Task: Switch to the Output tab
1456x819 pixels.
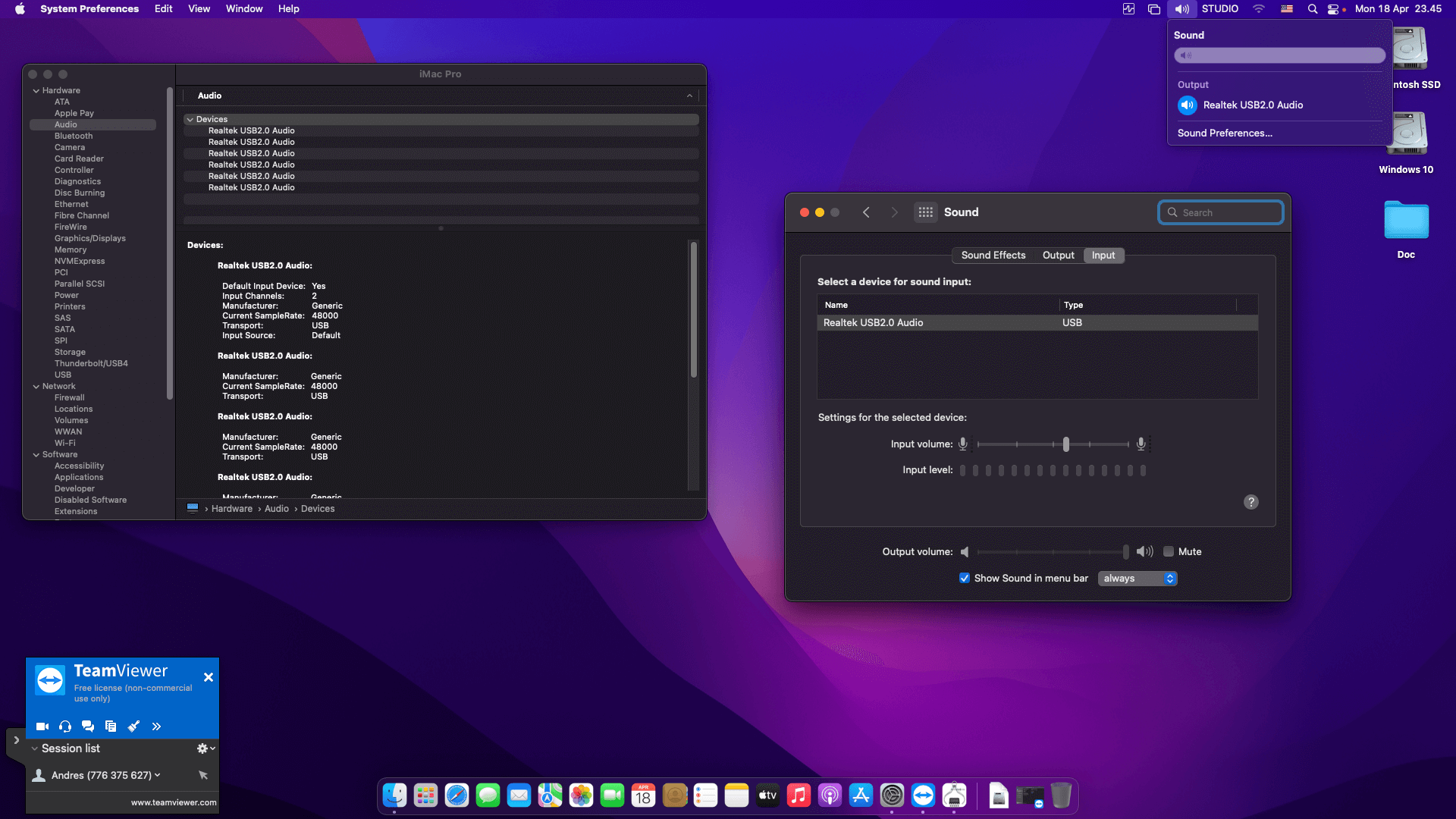Action: pyautogui.click(x=1059, y=256)
